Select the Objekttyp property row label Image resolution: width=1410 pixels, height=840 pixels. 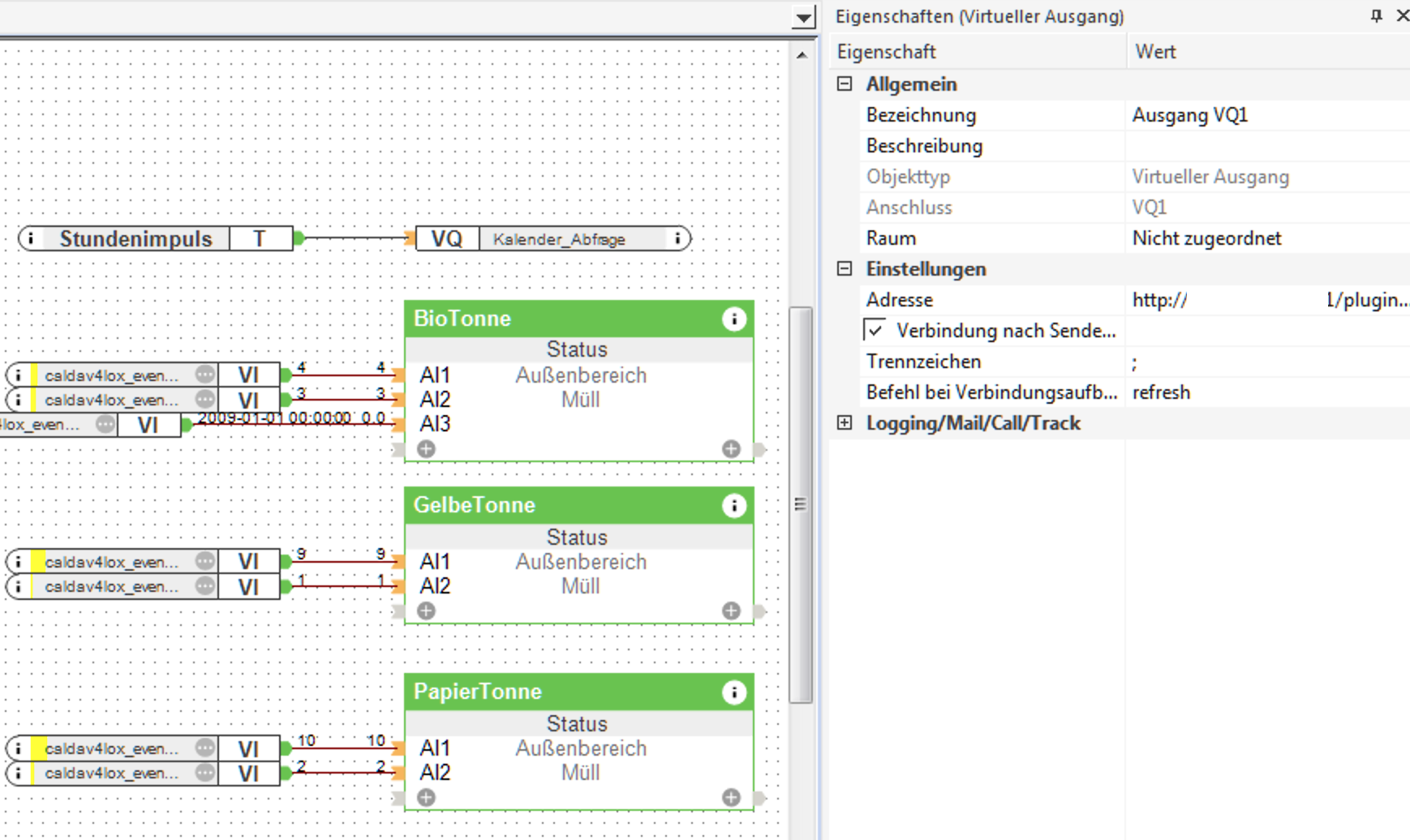click(908, 177)
